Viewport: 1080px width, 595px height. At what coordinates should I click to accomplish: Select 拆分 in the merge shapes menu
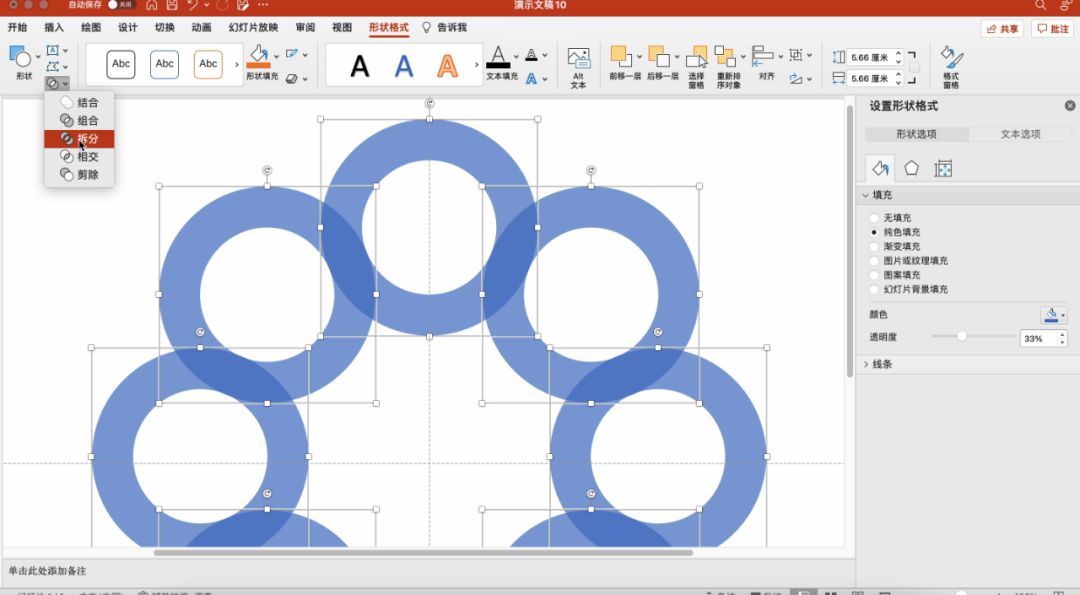tap(79, 138)
